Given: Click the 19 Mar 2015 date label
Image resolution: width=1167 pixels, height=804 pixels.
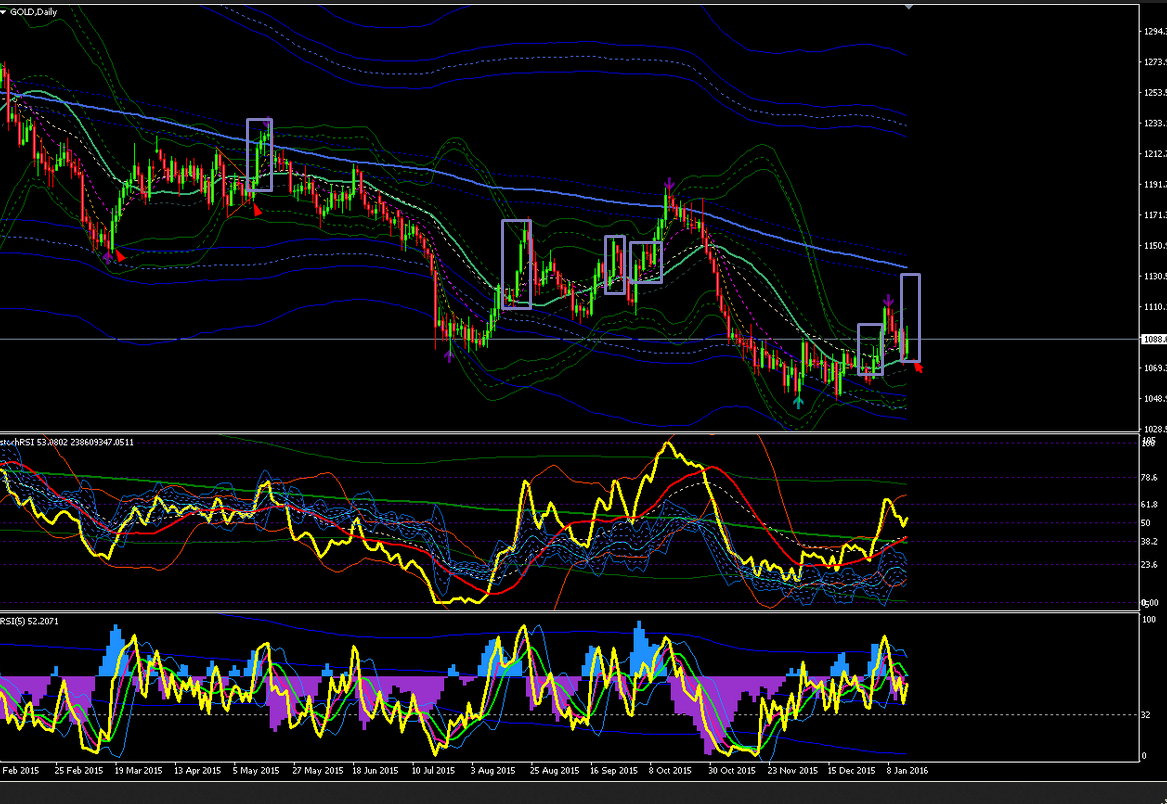Looking at the screenshot, I should [x=138, y=770].
